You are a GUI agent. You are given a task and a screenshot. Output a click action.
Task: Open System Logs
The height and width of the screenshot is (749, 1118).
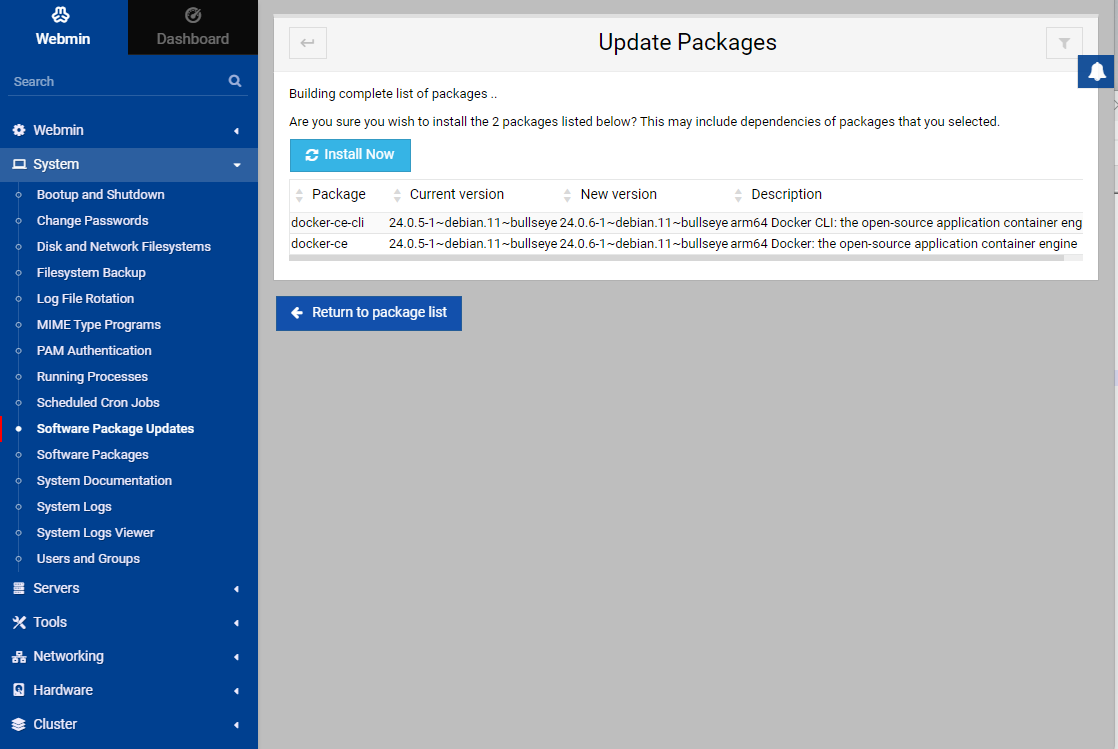pyautogui.click(x=74, y=507)
